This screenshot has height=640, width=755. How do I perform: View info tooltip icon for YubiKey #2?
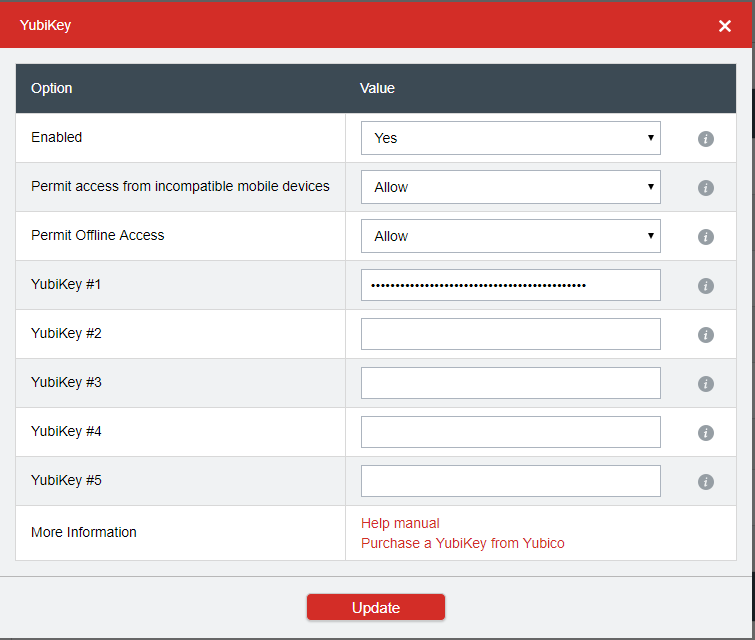click(x=705, y=335)
